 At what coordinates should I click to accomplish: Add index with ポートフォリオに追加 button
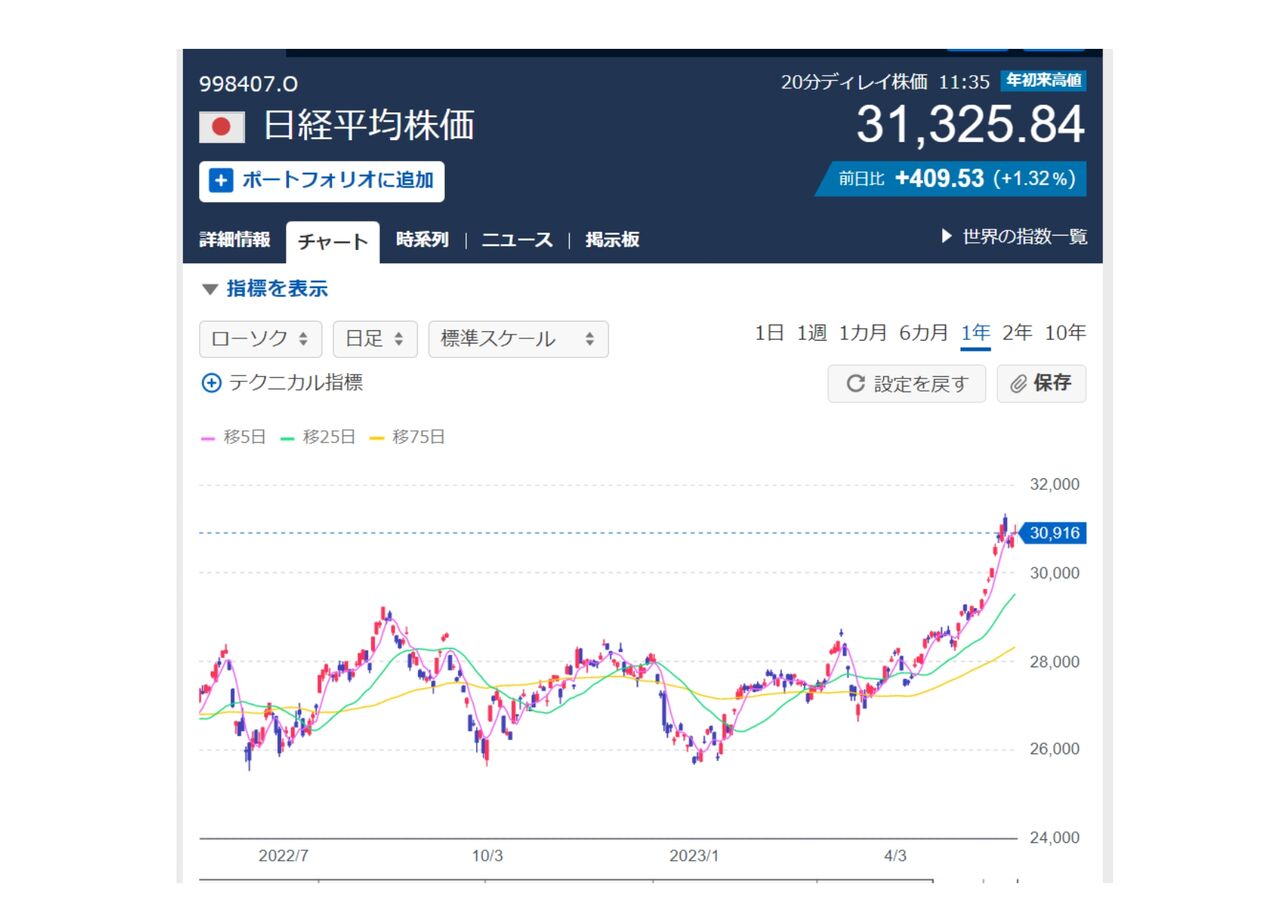coord(322,181)
